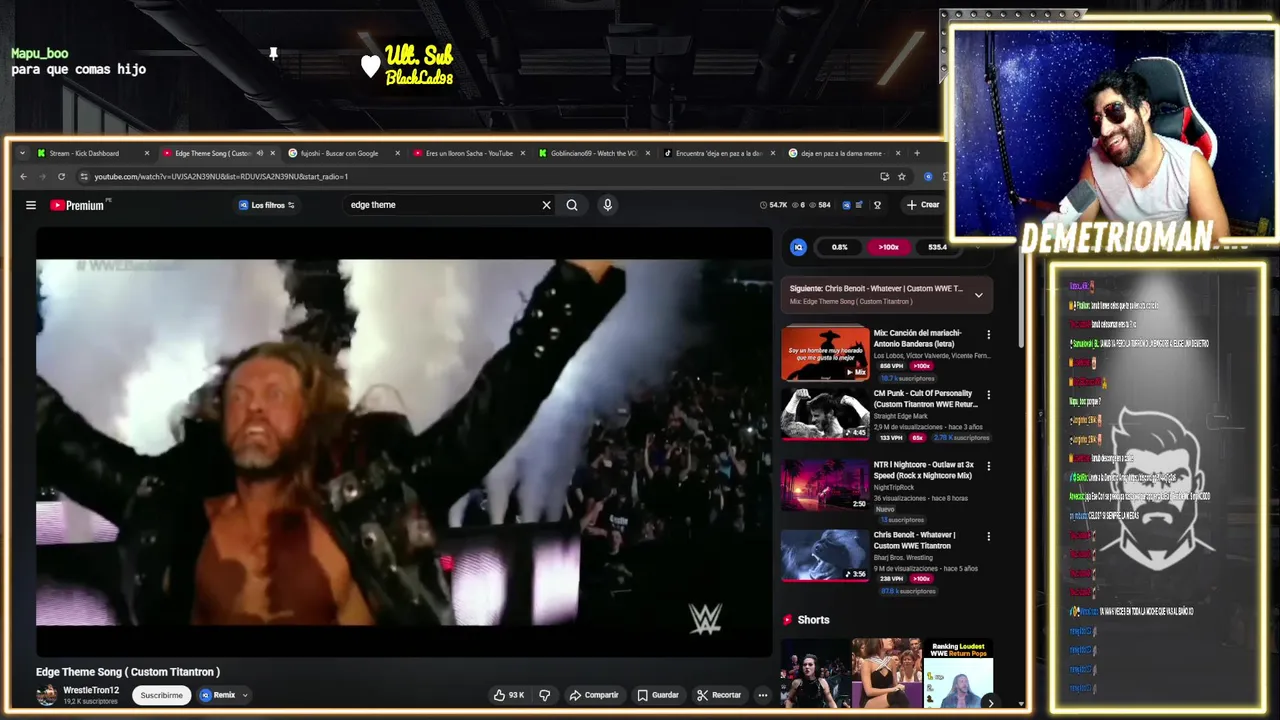
Task: Mute the Edge Theme Song tab audio
Action: coord(259,153)
